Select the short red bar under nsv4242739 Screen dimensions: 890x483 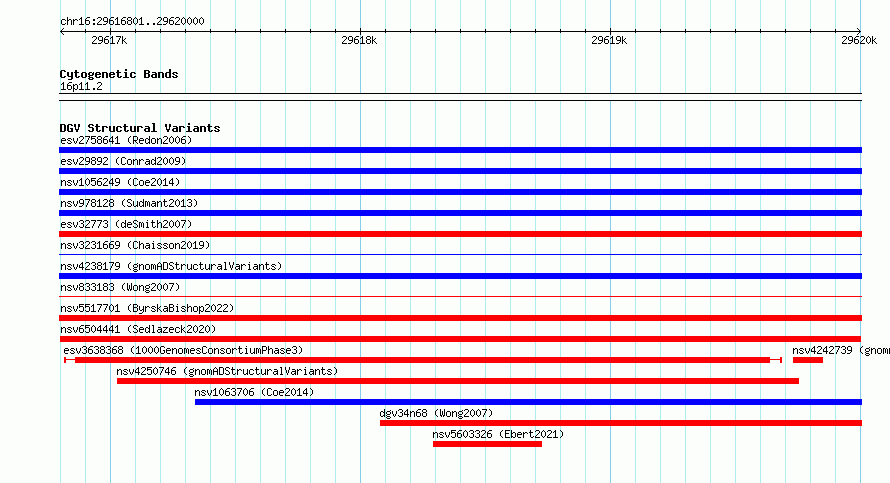[x=808, y=360]
